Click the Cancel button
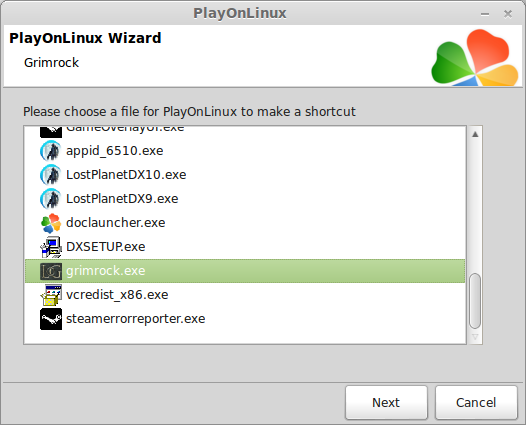 (476, 403)
